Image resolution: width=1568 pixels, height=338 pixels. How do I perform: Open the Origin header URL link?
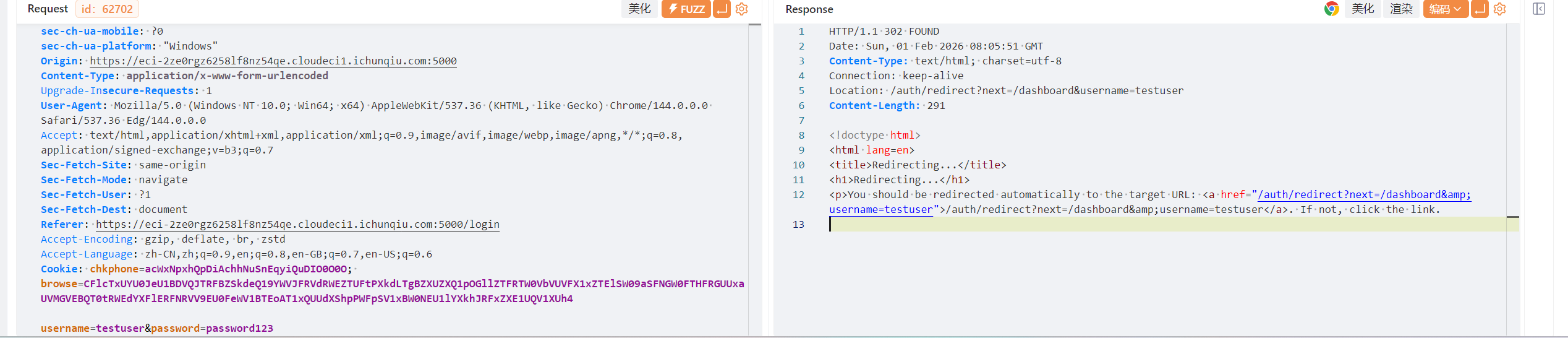coord(273,61)
